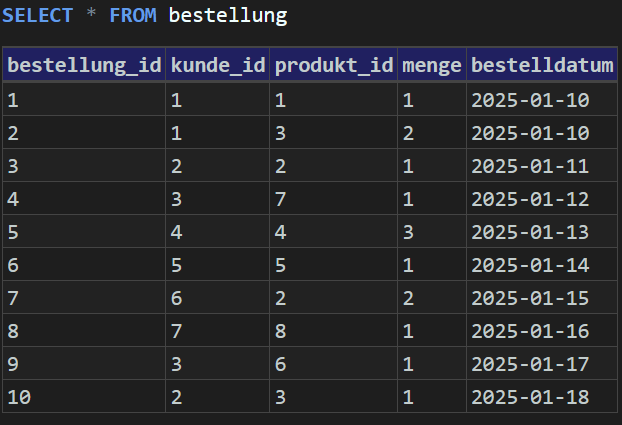Select the bestelldatum column header
Viewport: 622px width, 425px height.
click(542, 65)
